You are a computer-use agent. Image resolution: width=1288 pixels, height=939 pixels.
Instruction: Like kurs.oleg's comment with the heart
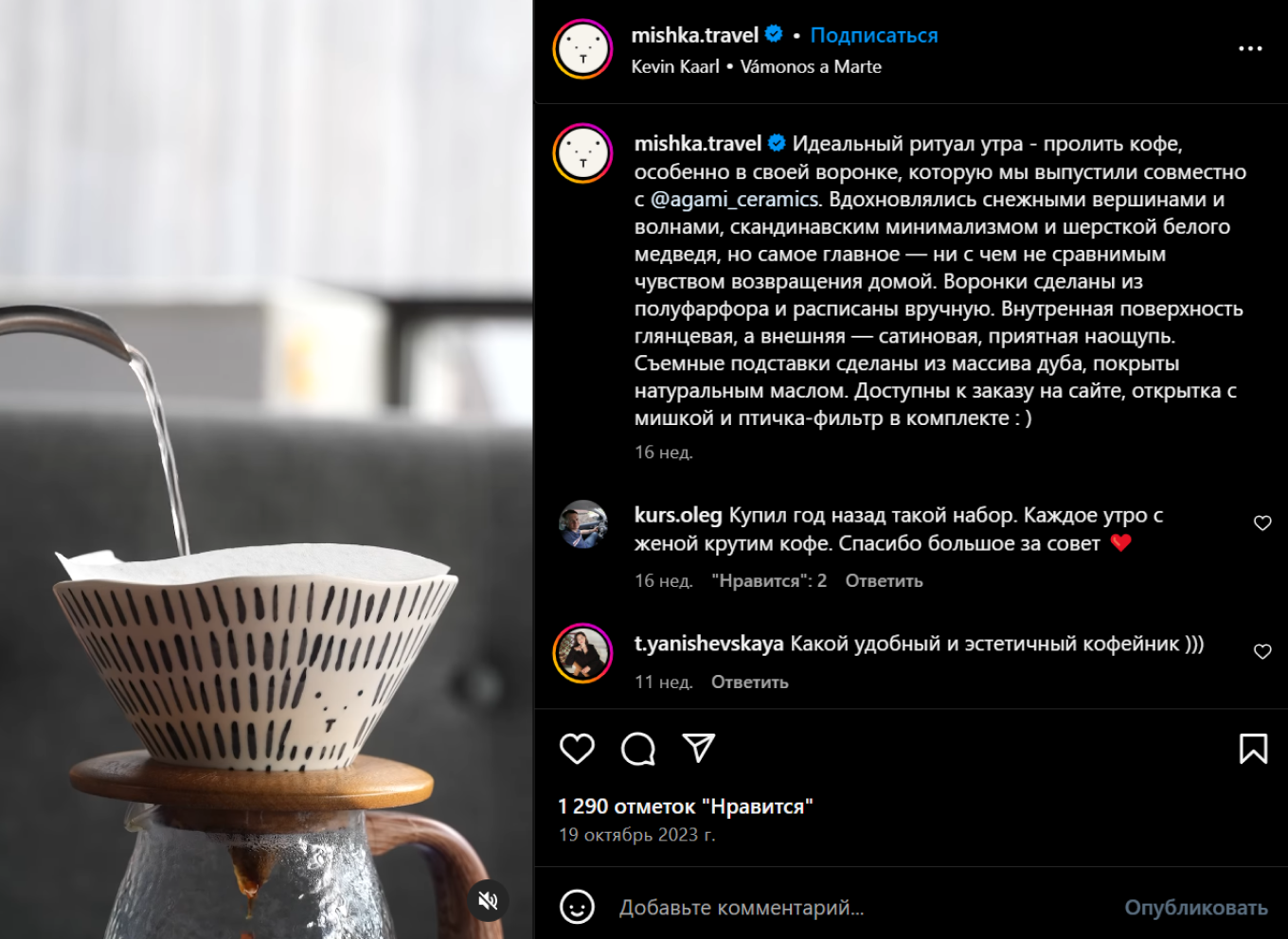[x=1262, y=523]
